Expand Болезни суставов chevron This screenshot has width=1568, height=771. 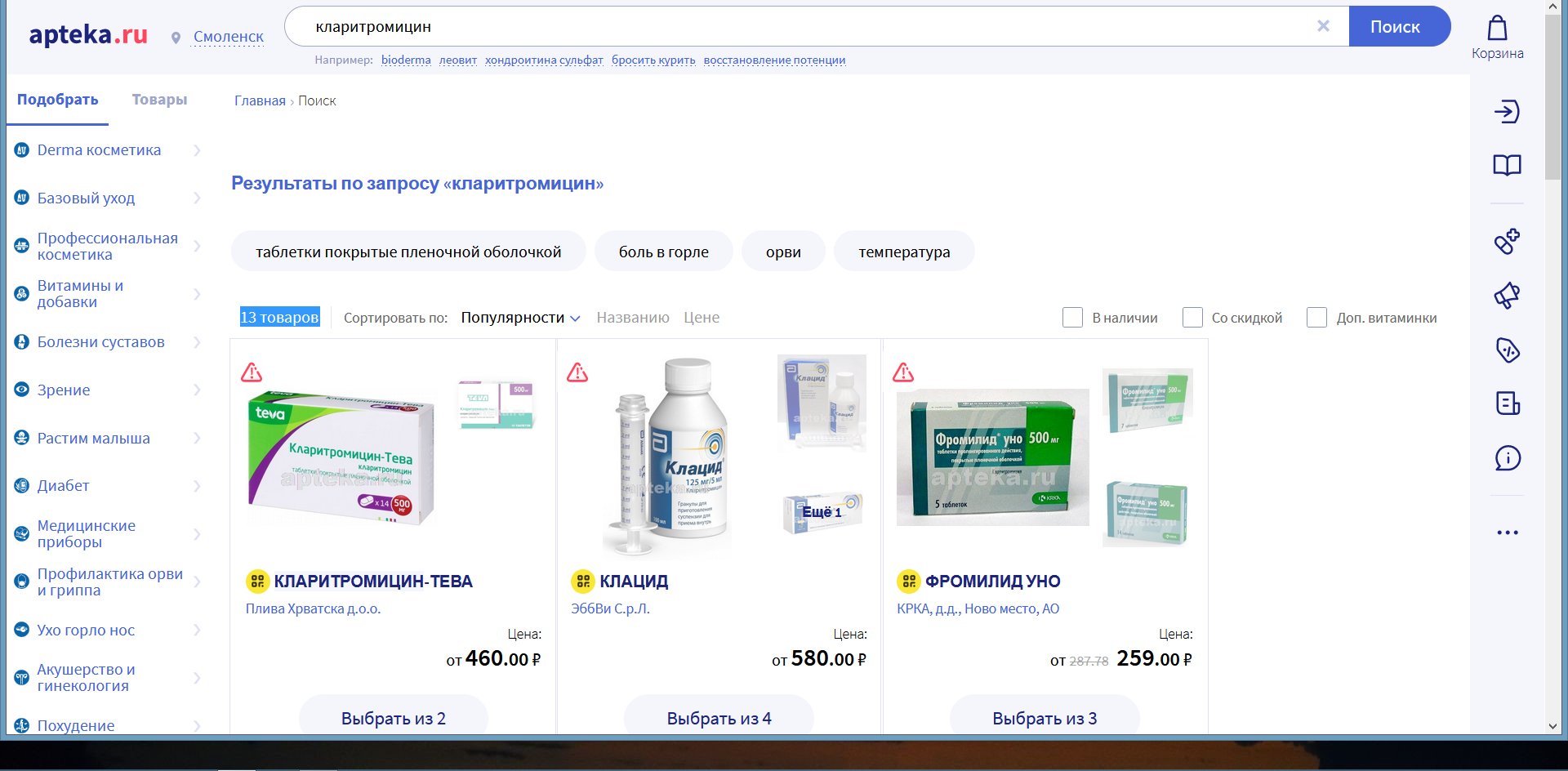click(x=197, y=341)
